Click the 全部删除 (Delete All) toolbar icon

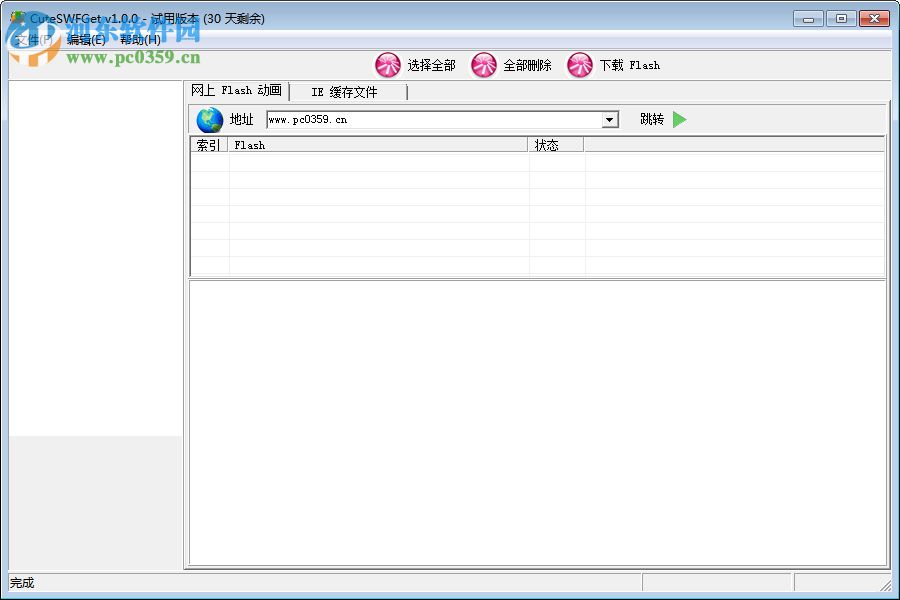[x=484, y=65]
